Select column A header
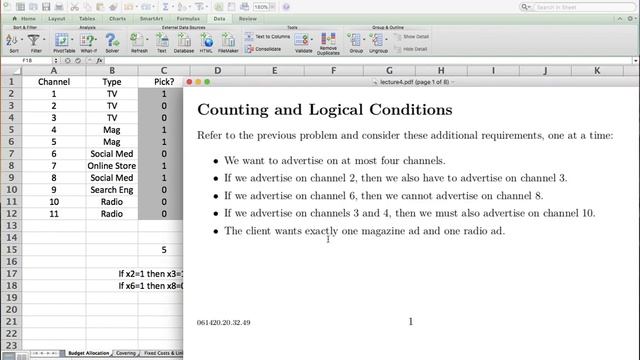Image resolution: width=640 pixels, height=360 pixels. pos(53,71)
